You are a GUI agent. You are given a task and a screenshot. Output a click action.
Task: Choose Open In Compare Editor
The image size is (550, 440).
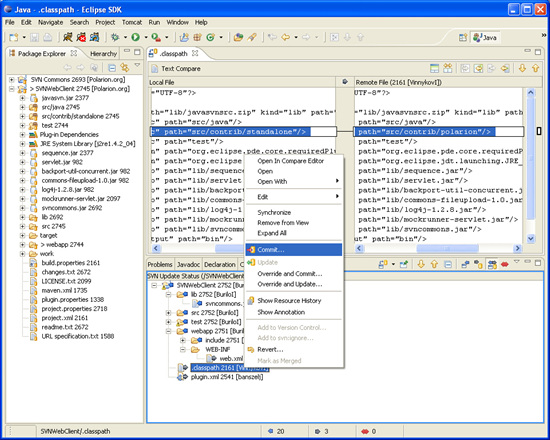point(294,161)
